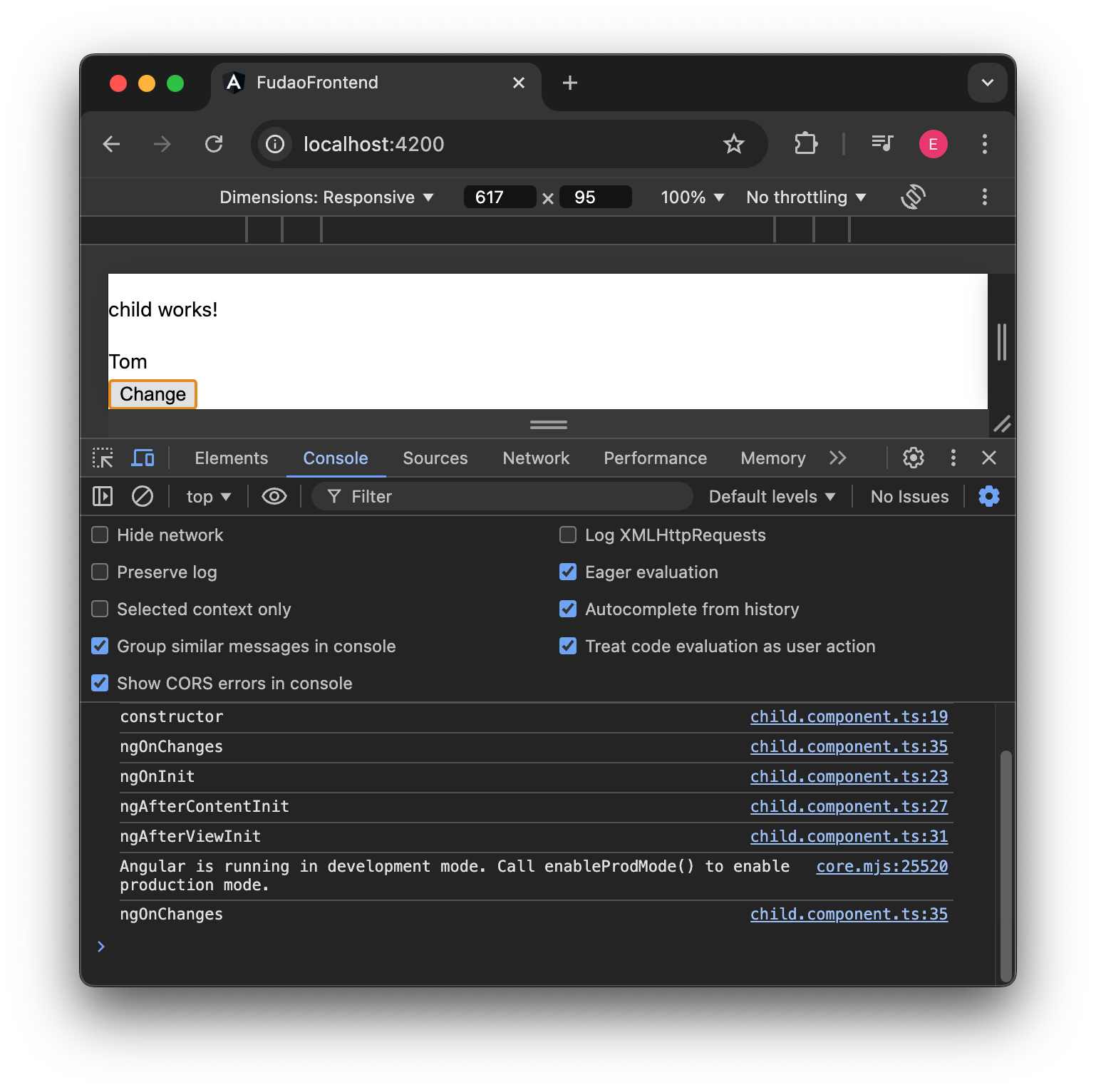Image resolution: width=1096 pixels, height=1092 pixels.
Task: Rotate the device viewport orientation
Action: pos(913,197)
